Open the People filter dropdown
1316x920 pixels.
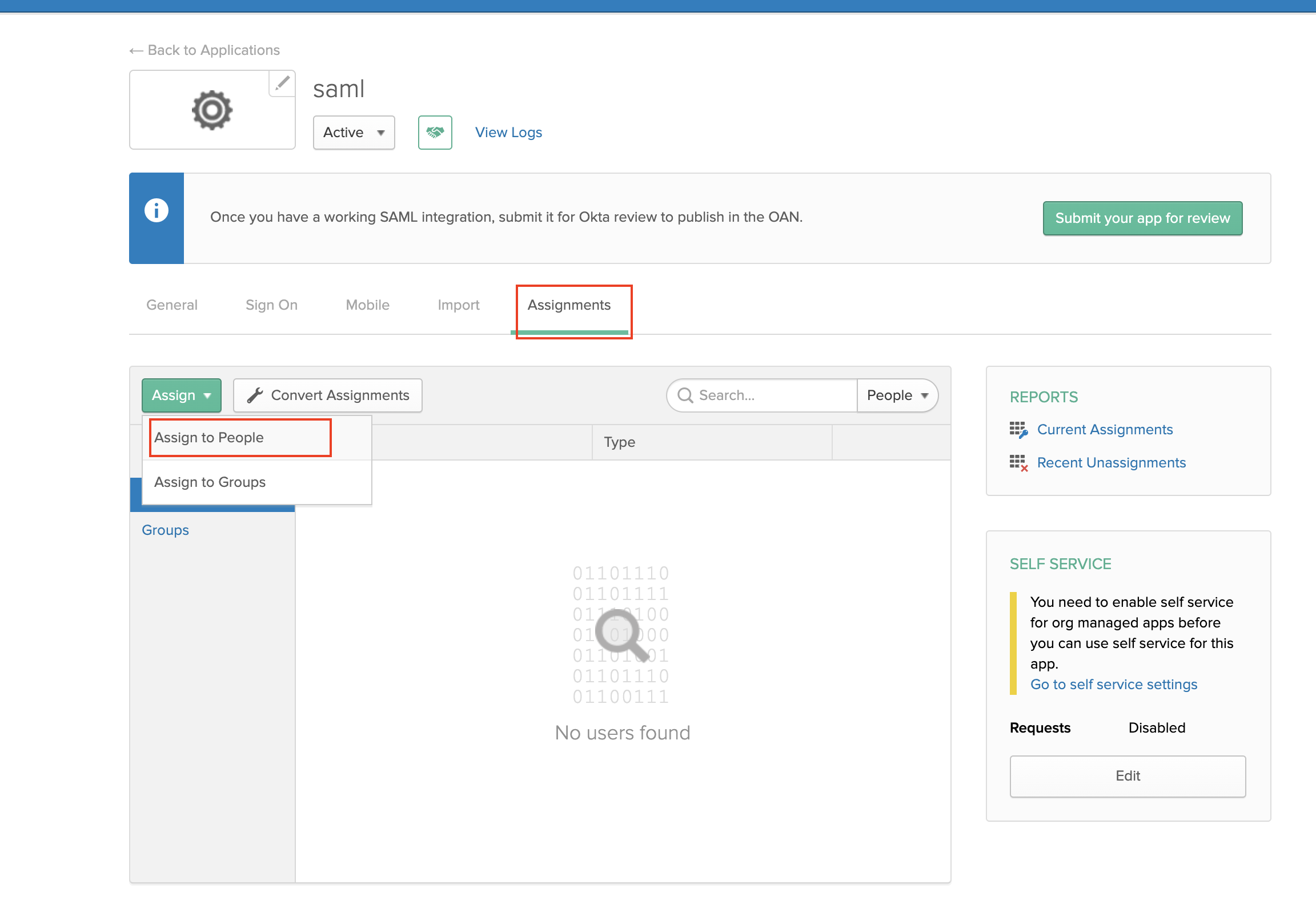click(896, 395)
